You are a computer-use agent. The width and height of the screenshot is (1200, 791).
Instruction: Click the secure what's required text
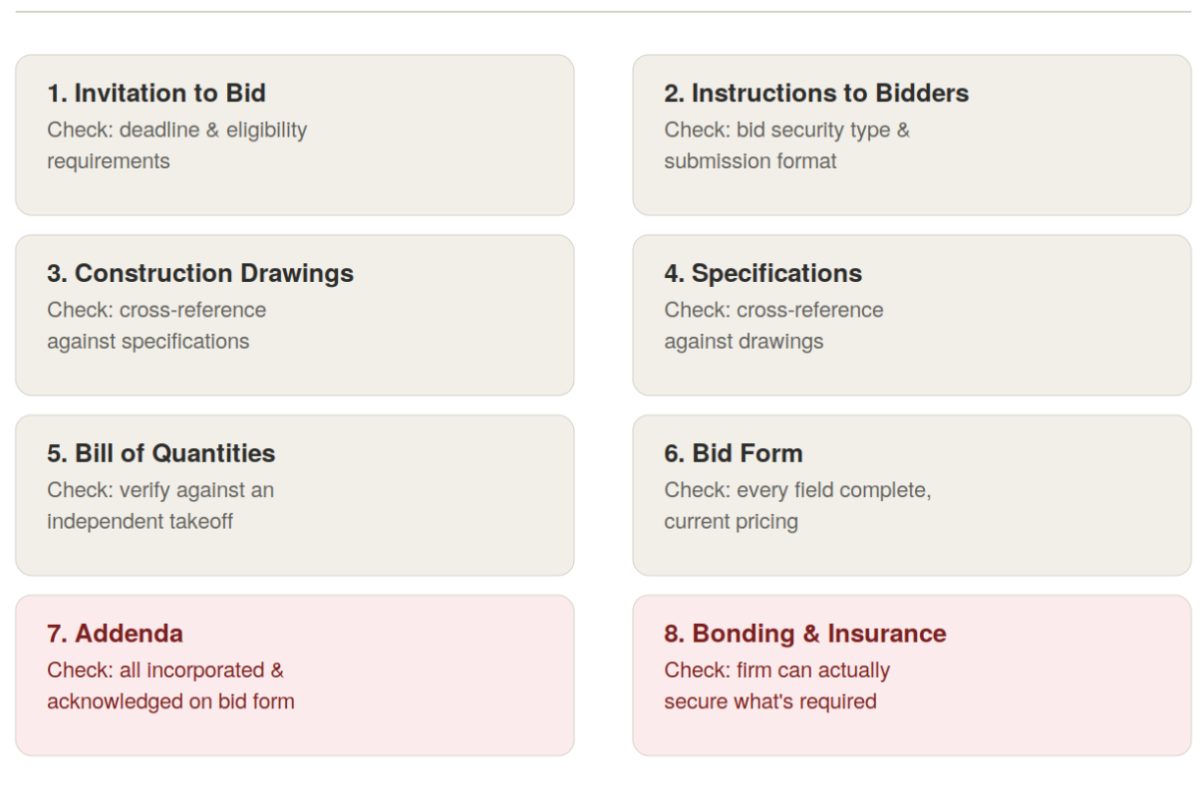click(x=777, y=685)
